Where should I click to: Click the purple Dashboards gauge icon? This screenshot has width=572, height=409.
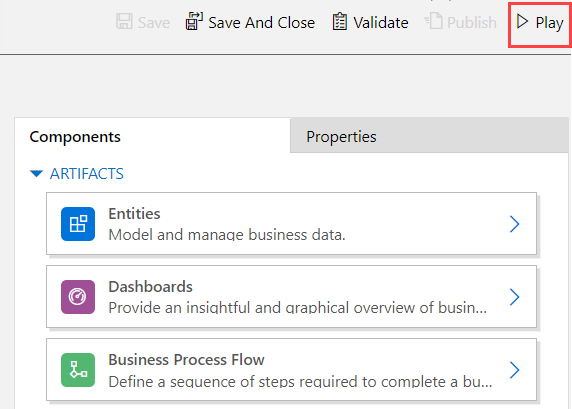(78, 297)
